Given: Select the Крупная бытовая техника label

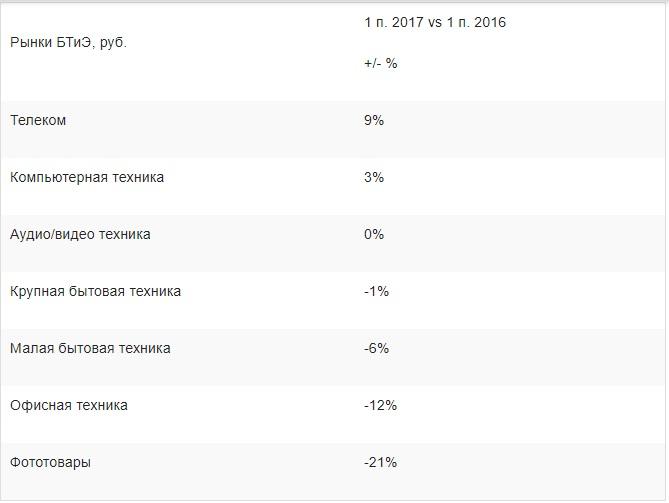Looking at the screenshot, I should coord(95,292).
